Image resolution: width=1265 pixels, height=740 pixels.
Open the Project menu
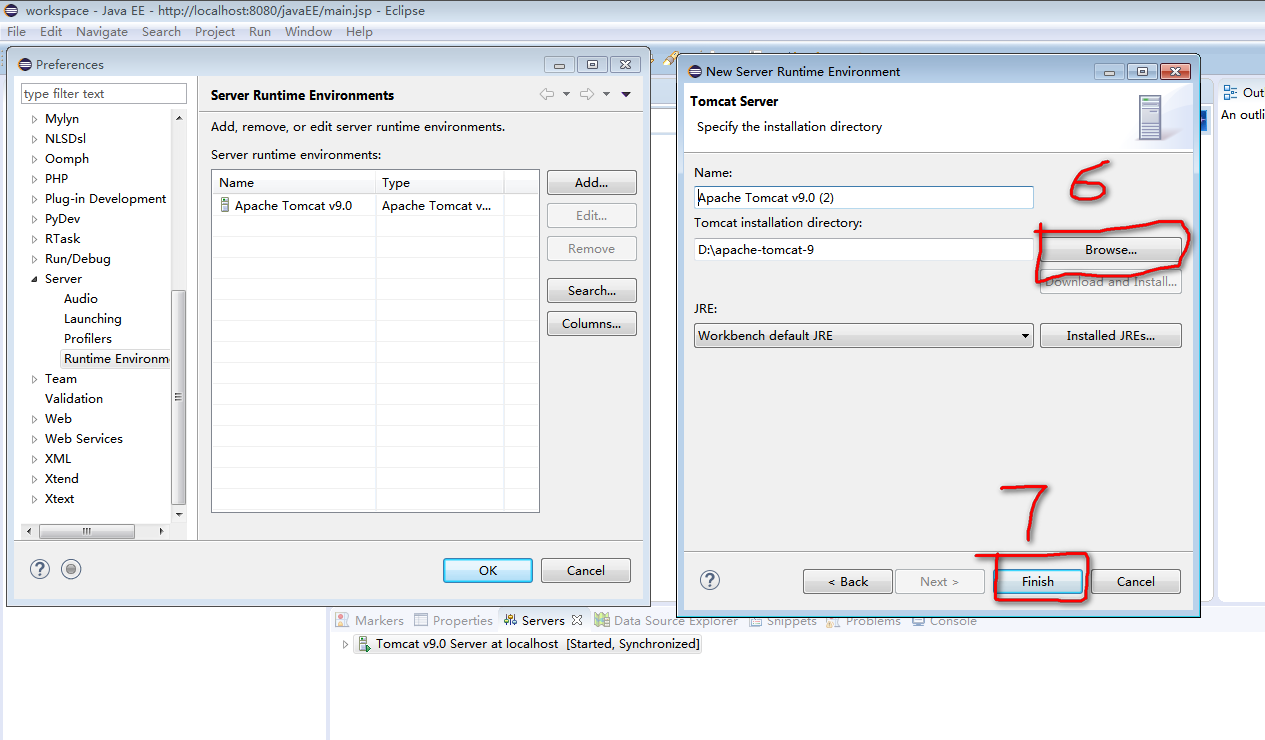point(215,32)
